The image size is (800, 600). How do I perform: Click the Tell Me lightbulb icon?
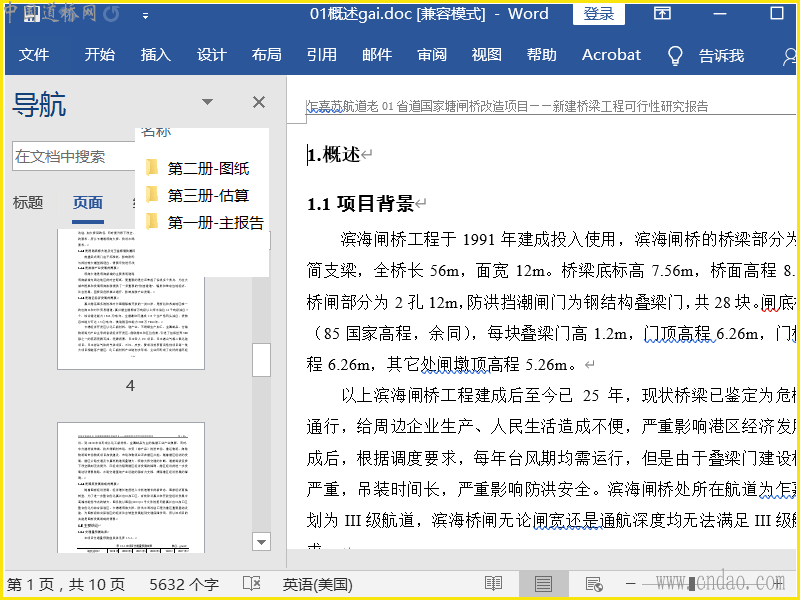tap(675, 55)
